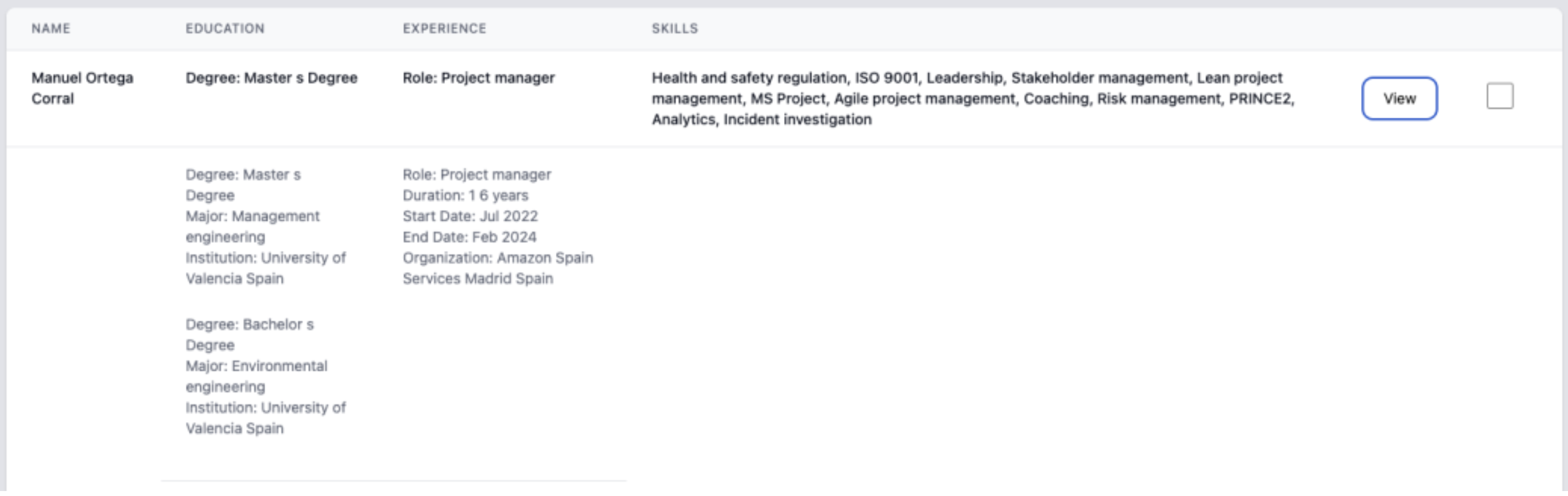Image resolution: width=1568 pixels, height=496 pixels.
Task: Click 'Major: Environmental engineering' text
Action: [x=256, y=376]
